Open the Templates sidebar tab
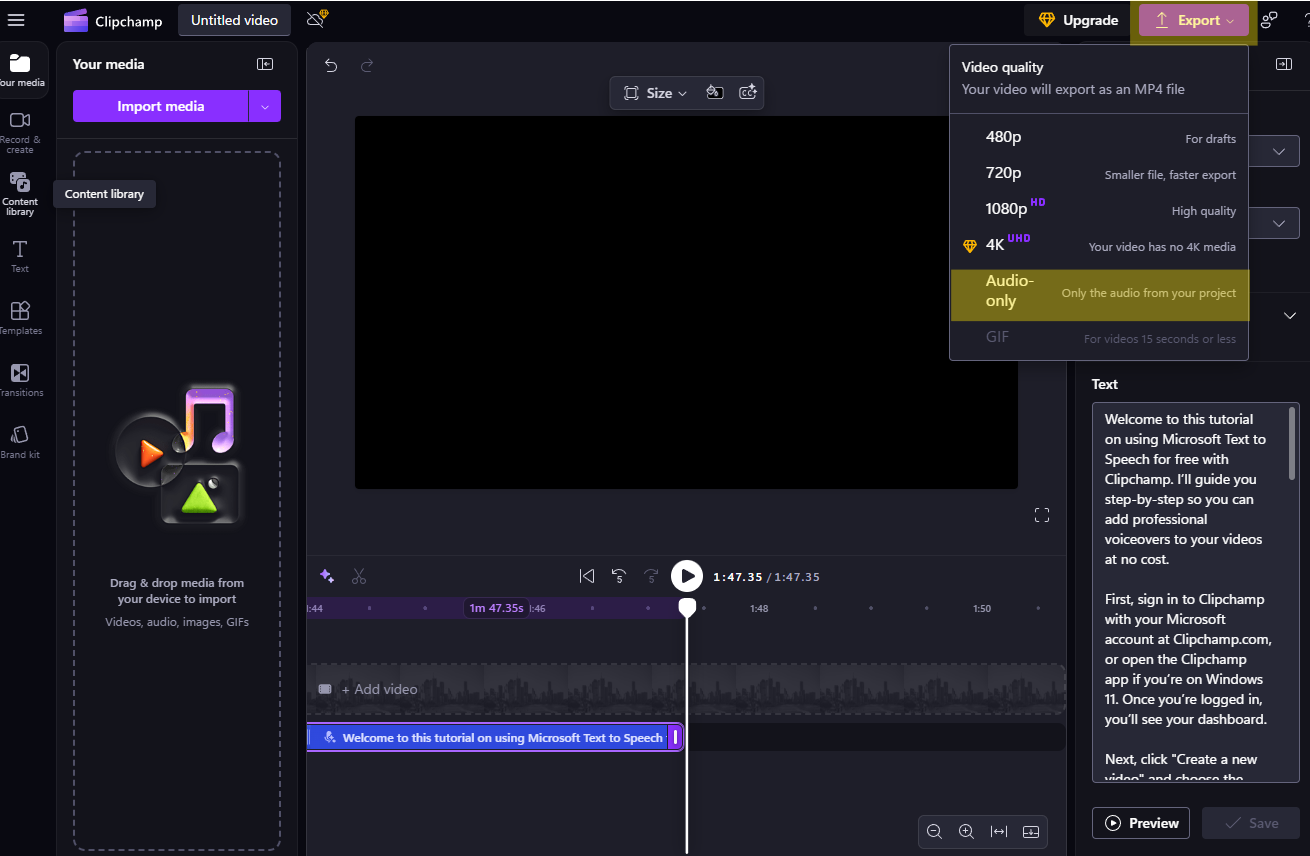 click(20, 318)
